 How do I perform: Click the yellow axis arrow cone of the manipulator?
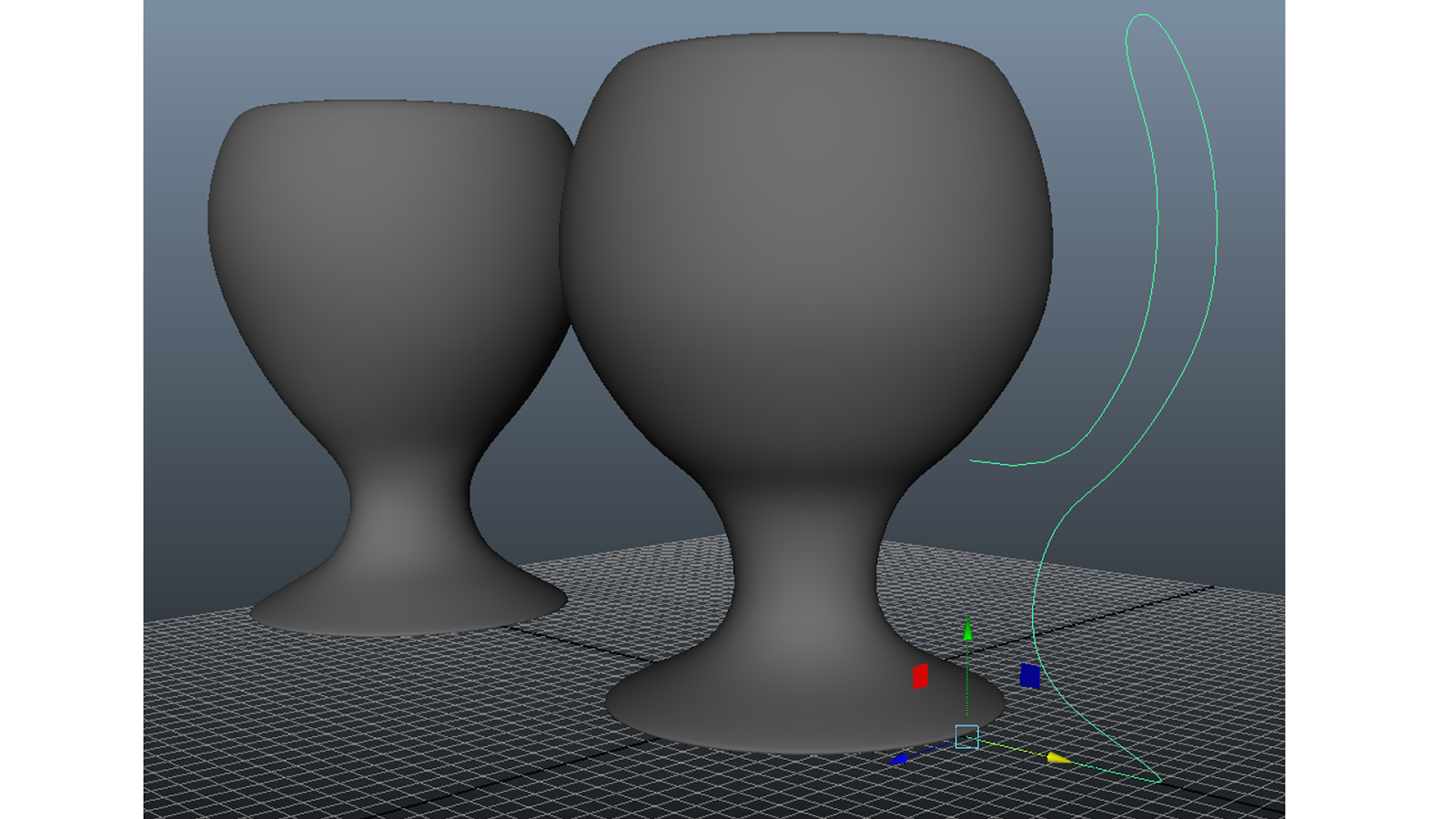pyautogui.click(x=1058, y=757)
